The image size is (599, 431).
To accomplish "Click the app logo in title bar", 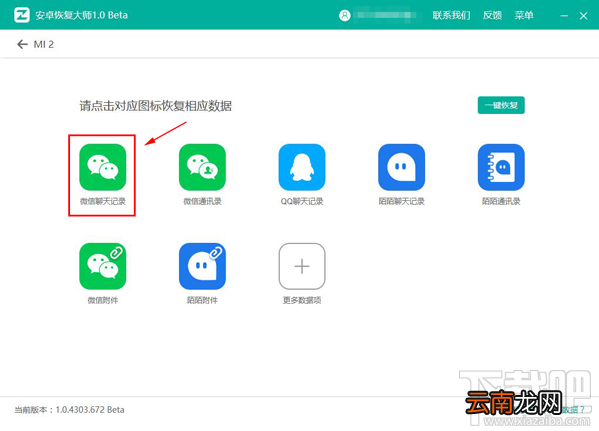I will (22, 15).
